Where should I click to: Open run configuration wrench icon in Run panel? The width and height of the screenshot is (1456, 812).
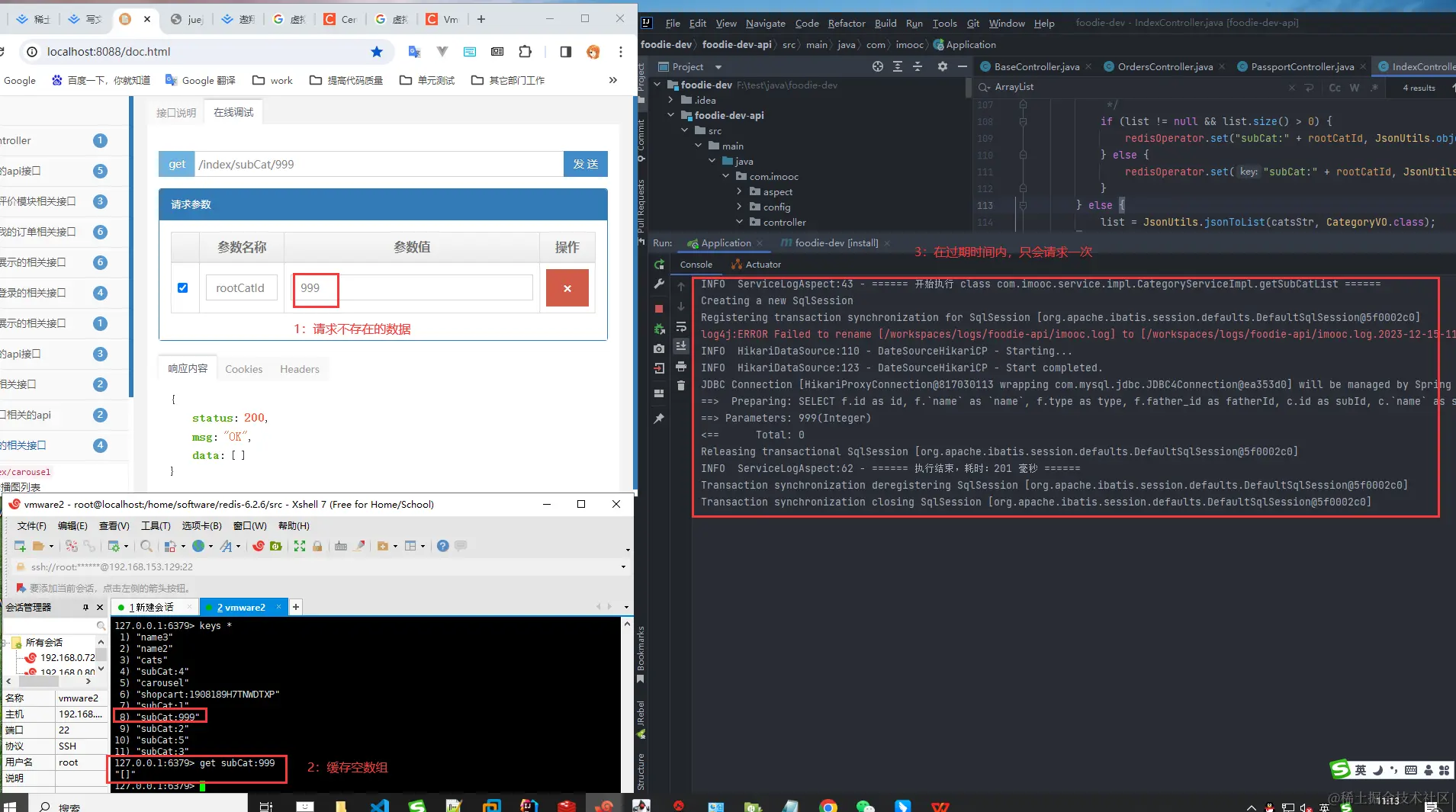[x=659, y=284]
